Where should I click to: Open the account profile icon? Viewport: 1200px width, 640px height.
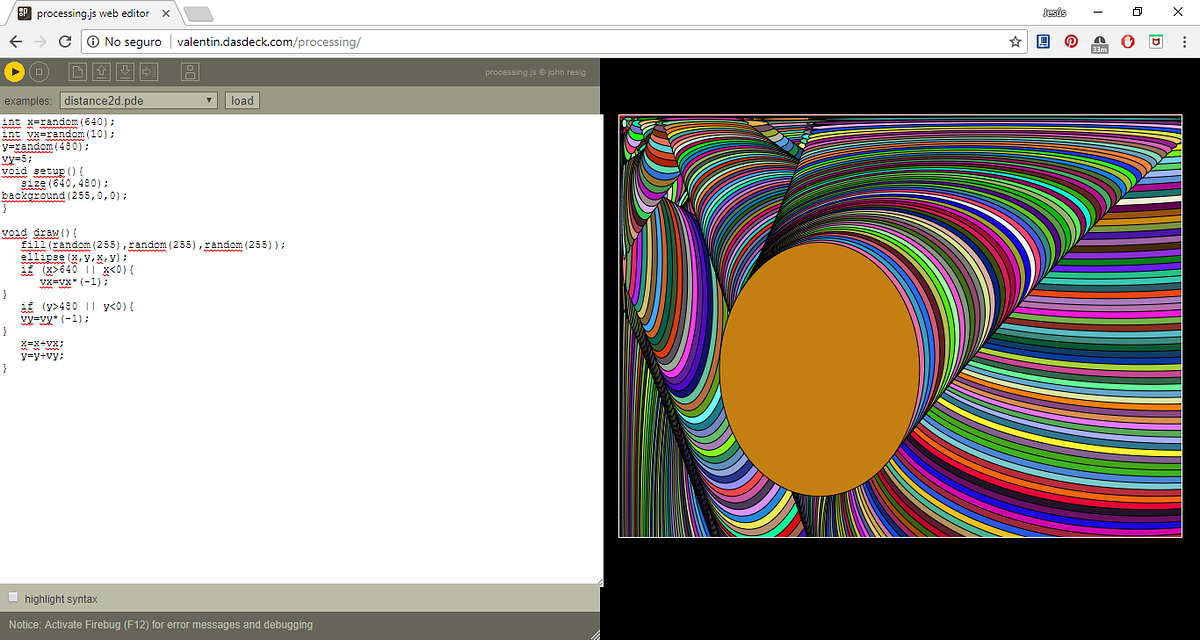(x=190, y=71)
